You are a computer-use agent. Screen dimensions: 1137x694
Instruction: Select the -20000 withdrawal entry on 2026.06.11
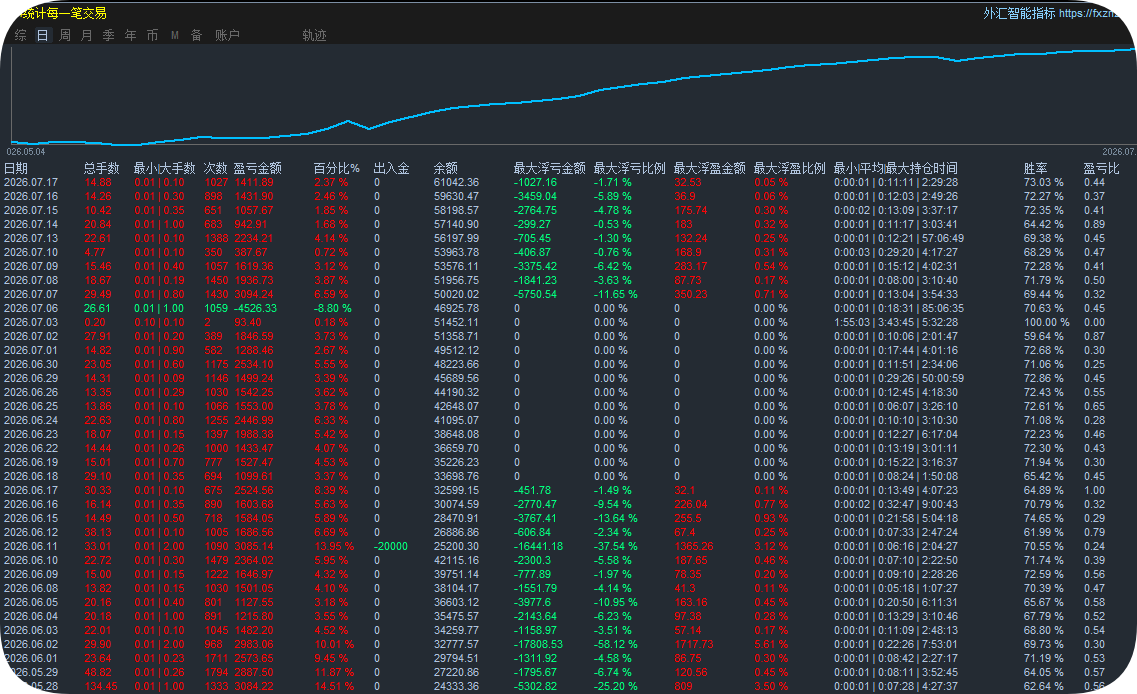(x=391, y=546)
